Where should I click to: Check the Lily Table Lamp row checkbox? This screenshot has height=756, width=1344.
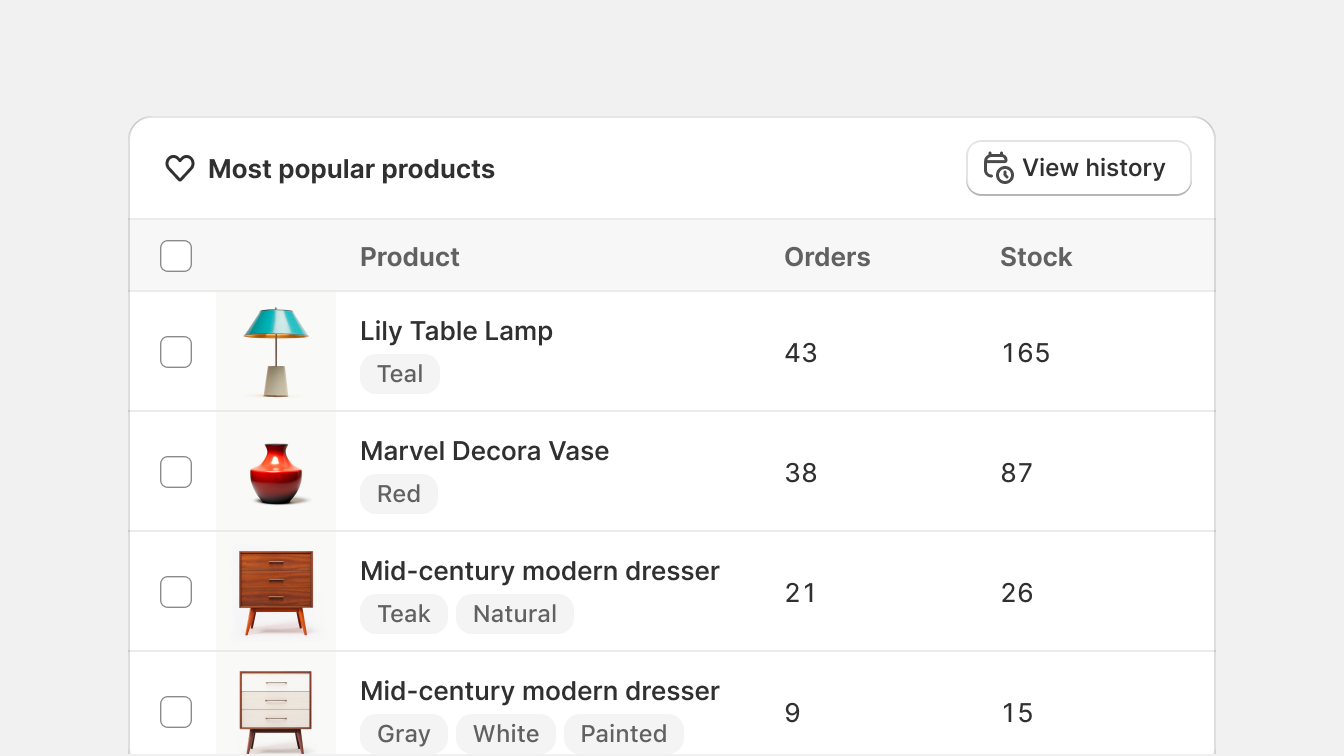tap(176, 352)
